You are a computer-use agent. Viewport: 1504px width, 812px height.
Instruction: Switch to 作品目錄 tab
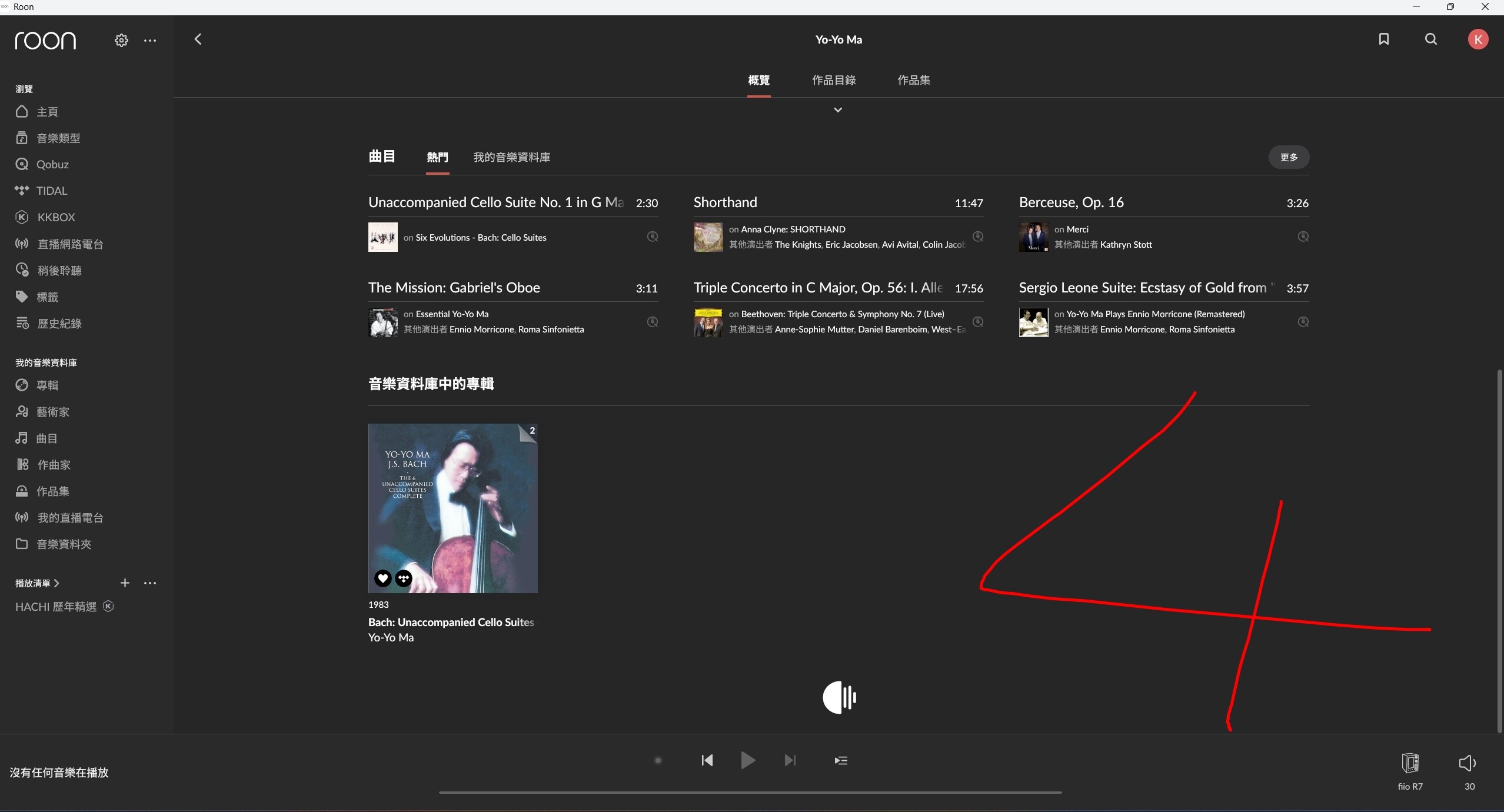click(834, 80)
